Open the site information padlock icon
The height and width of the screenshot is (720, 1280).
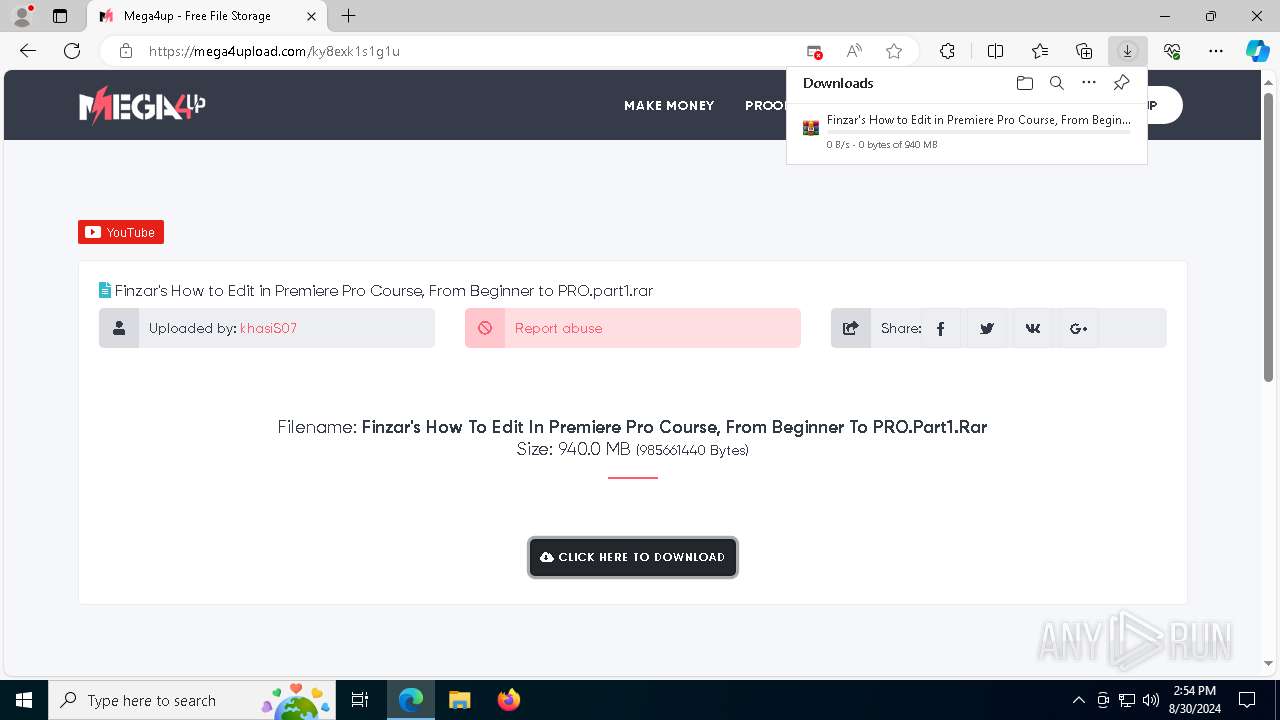[x=125, y=51]
